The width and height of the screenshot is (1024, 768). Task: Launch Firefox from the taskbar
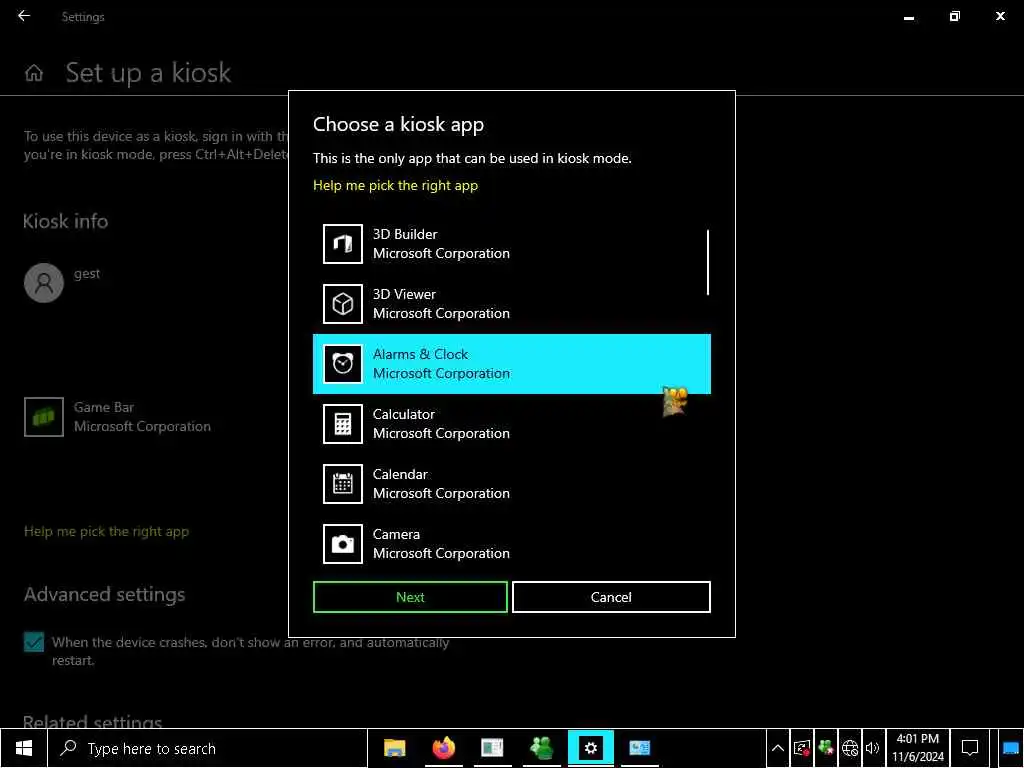pyautogui.click(x=443, y=748)
